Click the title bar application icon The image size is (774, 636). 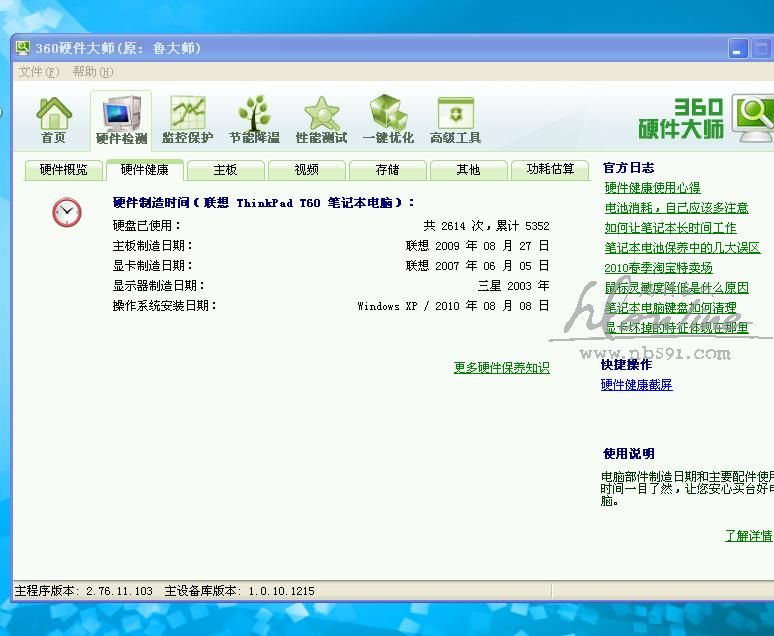click(x=23, y=47)
